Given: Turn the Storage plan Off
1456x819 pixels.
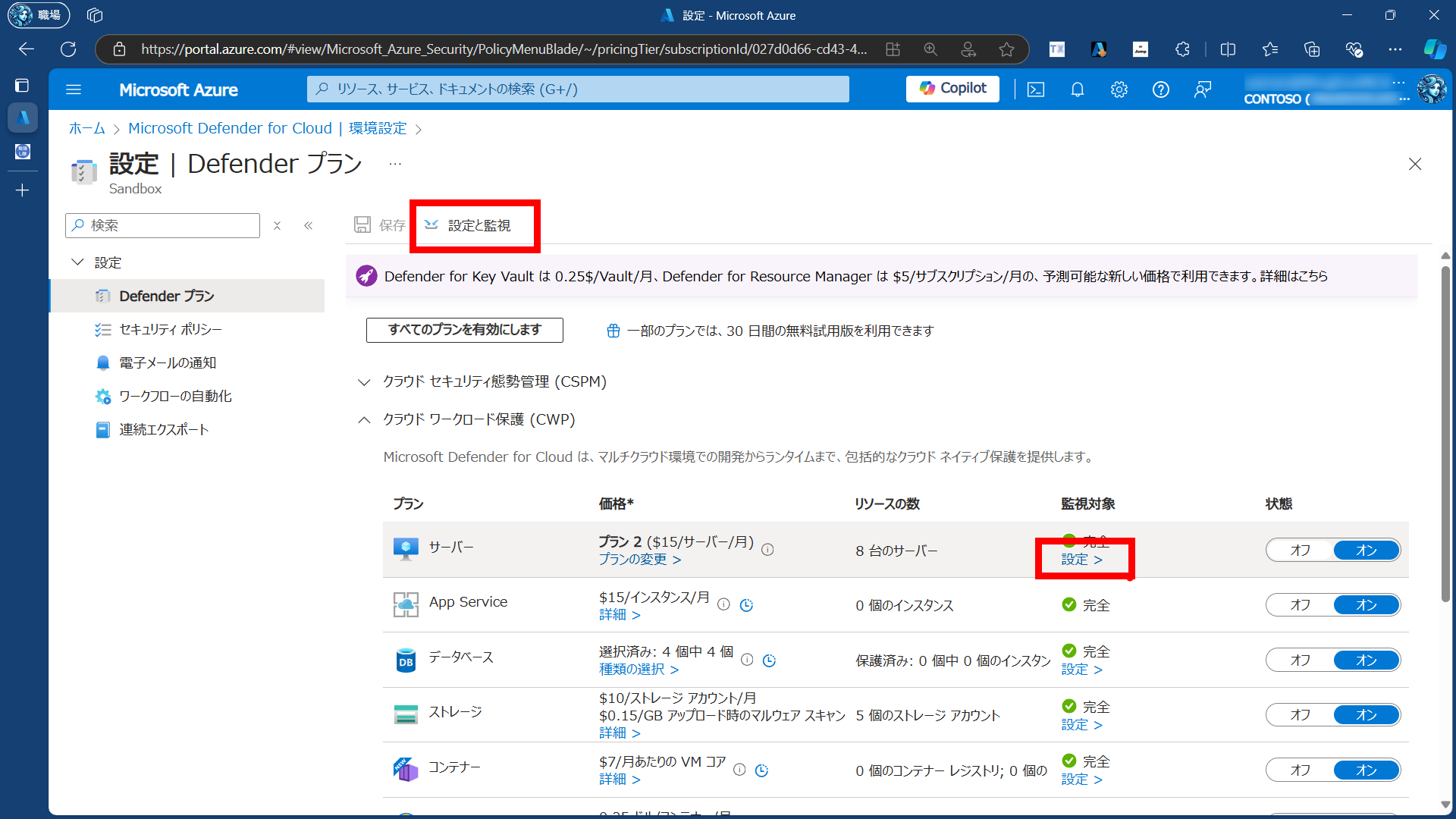Looking at the screenshot, I should 1300,715.
